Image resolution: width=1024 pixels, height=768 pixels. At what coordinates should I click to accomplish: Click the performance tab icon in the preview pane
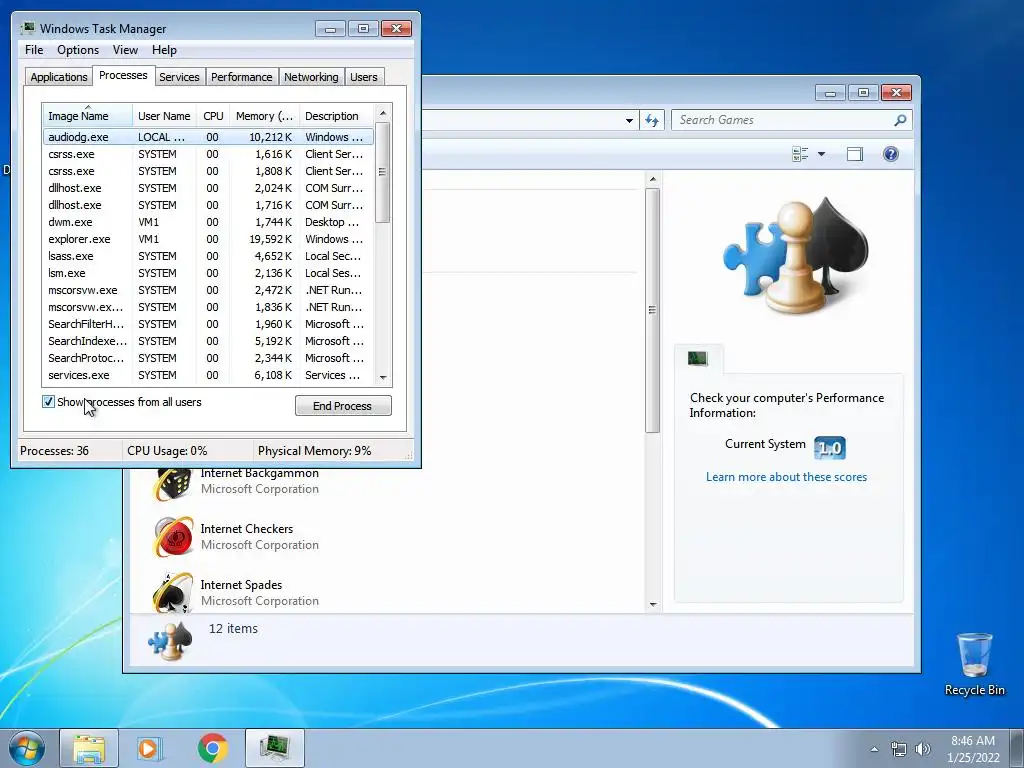(697, 358)
